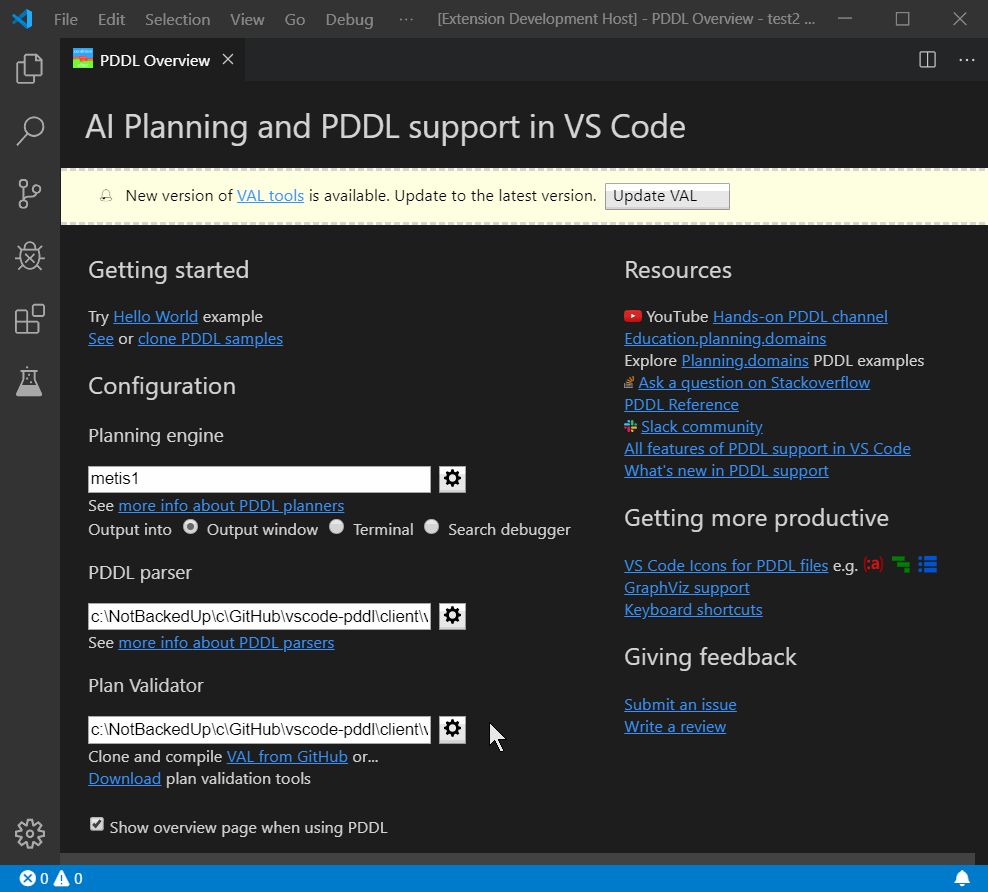Open Planning.domains link
Image resolution: width=988 pixels, height=892 pixels.
[745, 360]
